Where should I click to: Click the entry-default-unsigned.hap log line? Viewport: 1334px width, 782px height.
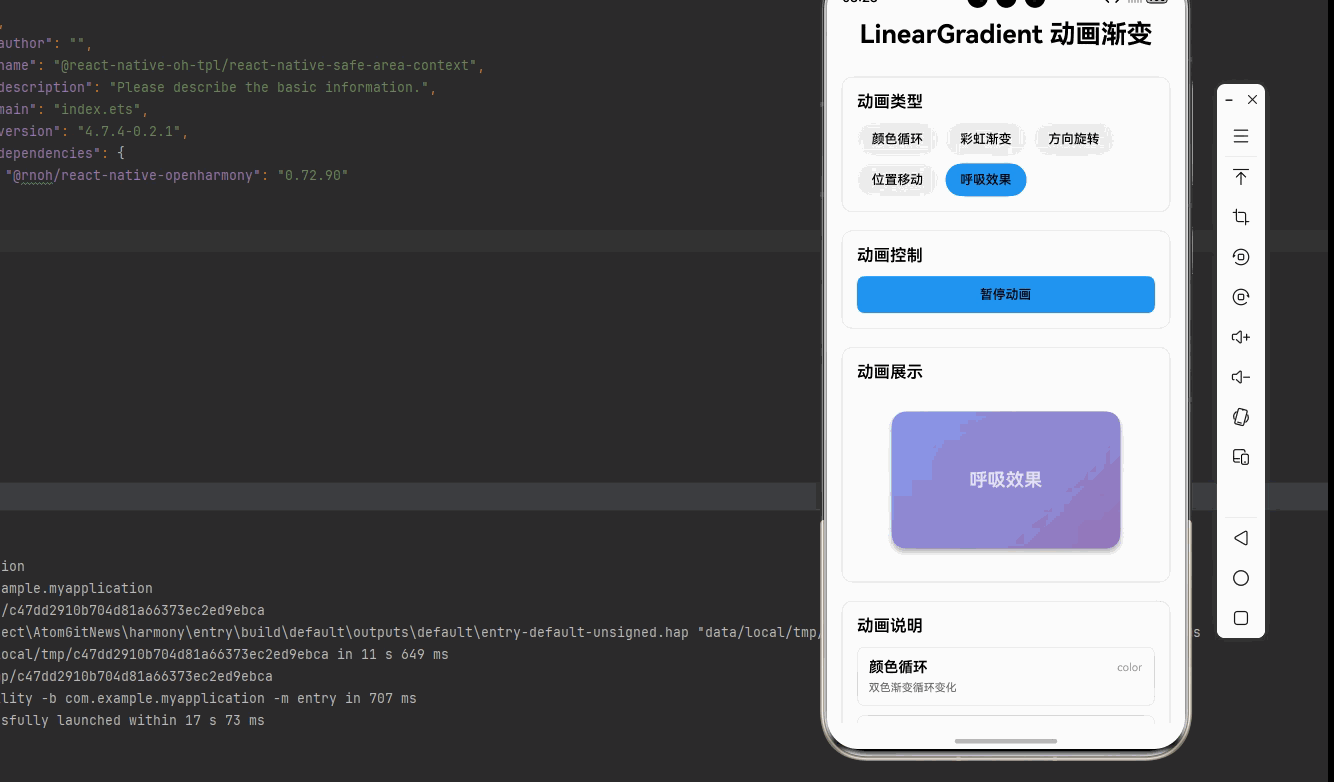click(410, 632)
